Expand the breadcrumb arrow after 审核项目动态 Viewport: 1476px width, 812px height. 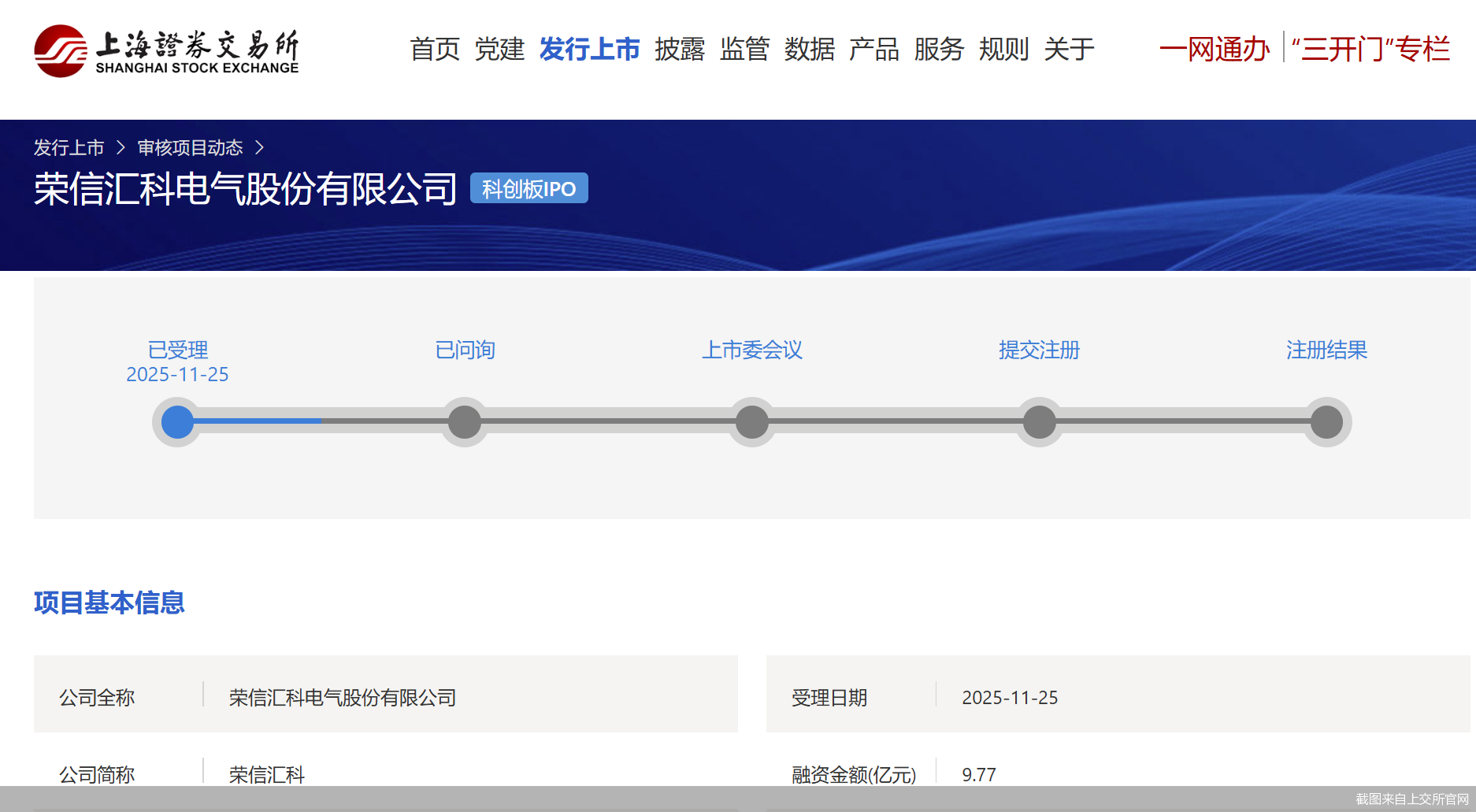[x=262, y=147]
